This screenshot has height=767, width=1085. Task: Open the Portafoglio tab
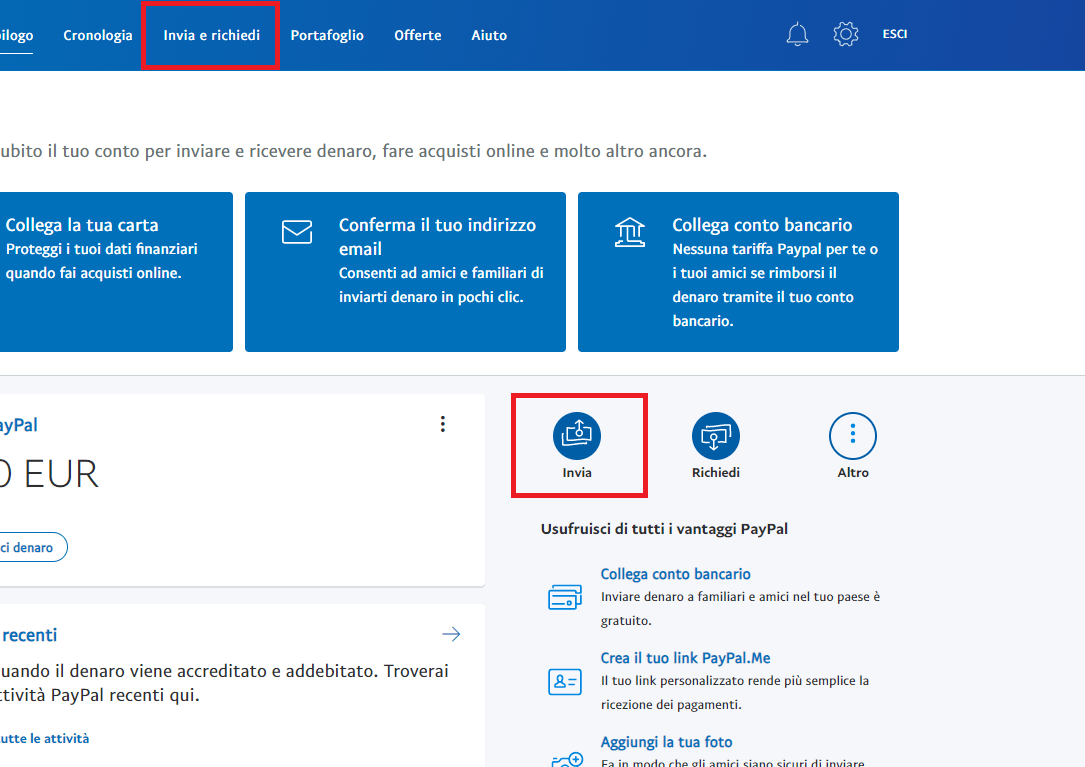coord(327,35)
